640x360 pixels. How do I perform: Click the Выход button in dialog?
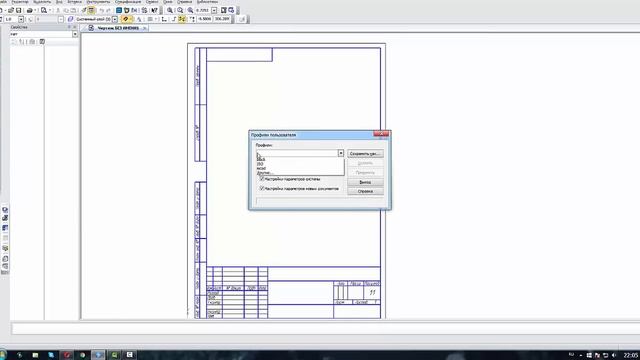click(x=365, y=182)
